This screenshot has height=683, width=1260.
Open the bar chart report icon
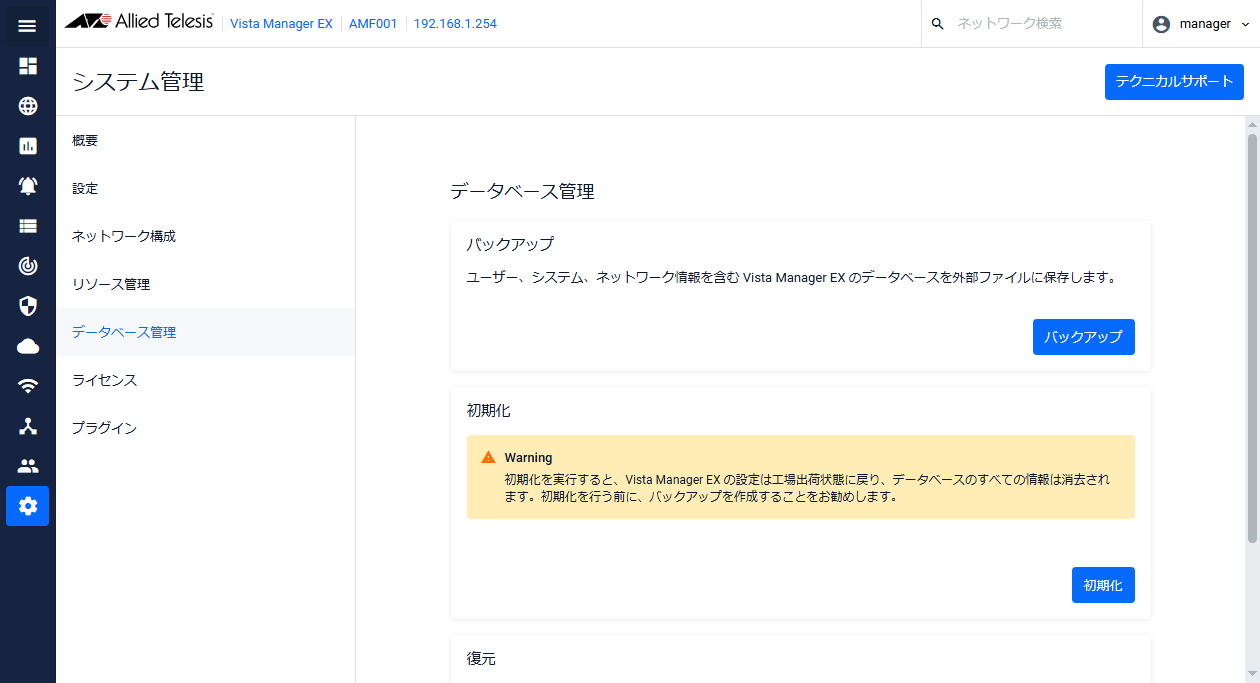point(28,146)
